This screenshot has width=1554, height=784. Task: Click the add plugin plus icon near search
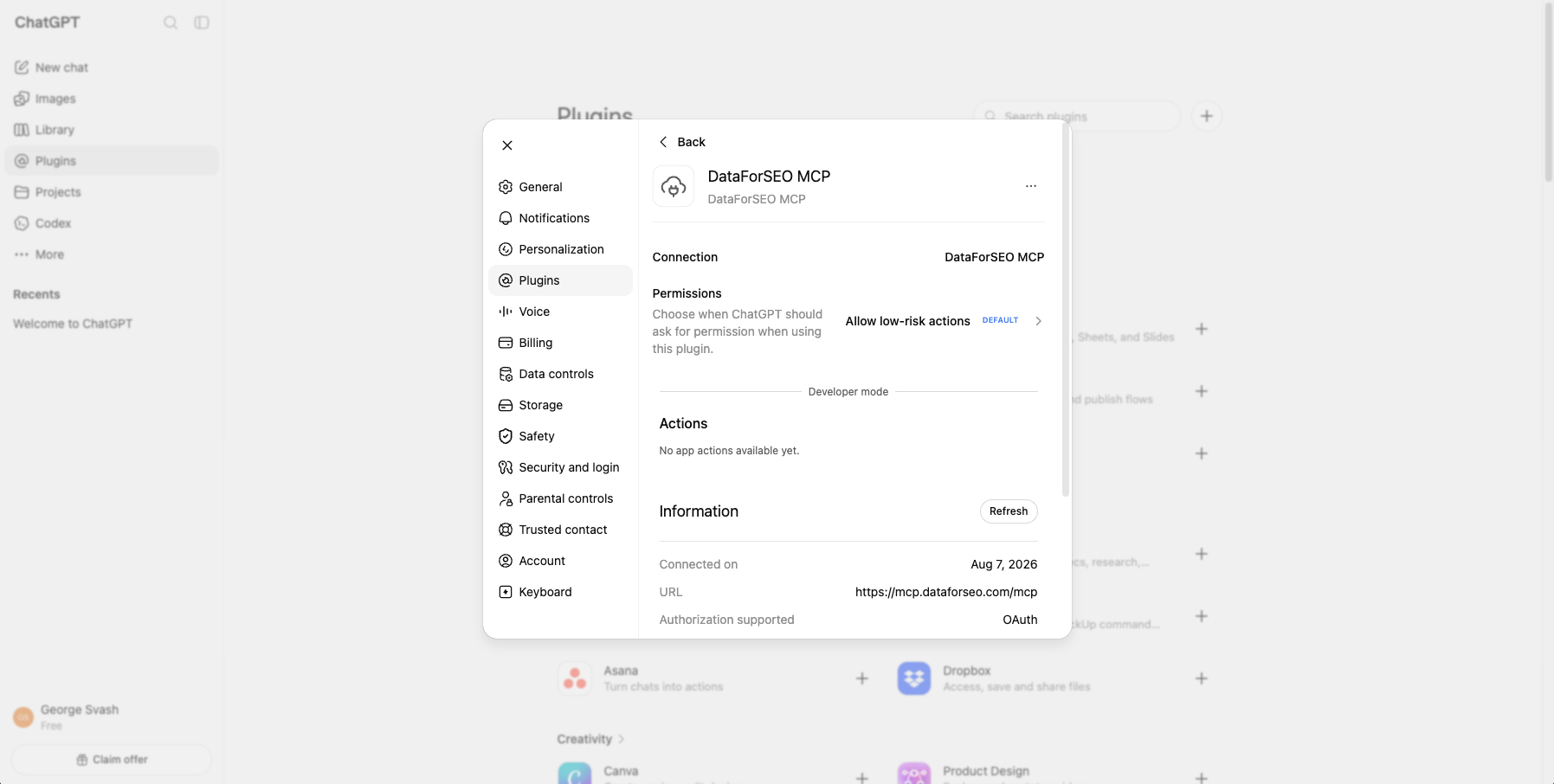click(1207, 116)
